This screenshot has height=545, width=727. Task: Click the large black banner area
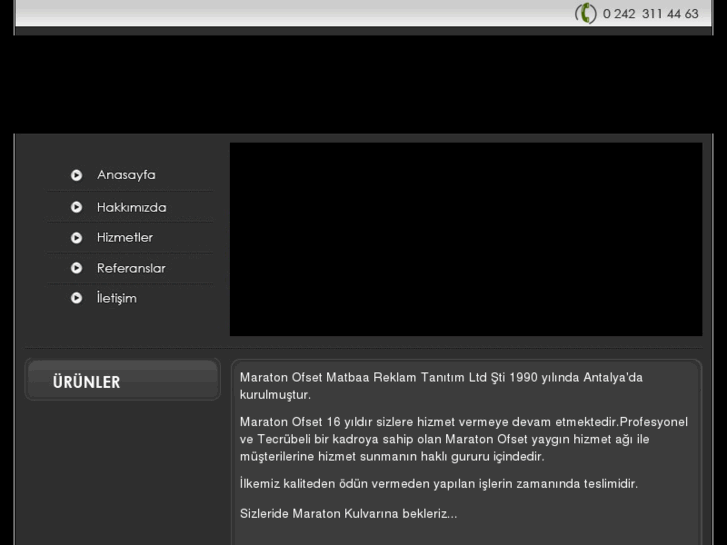[x=466, y=239]
